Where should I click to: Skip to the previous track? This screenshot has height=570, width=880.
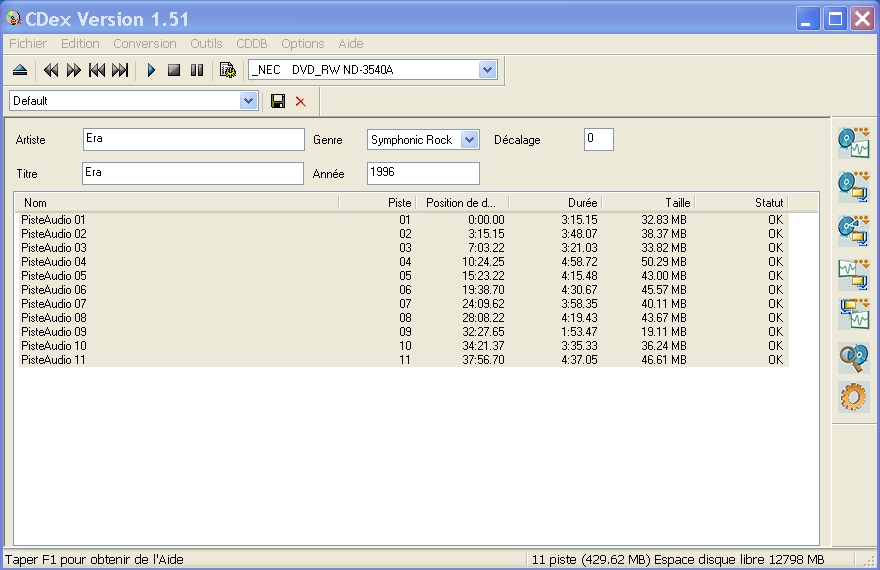point(97,70)
